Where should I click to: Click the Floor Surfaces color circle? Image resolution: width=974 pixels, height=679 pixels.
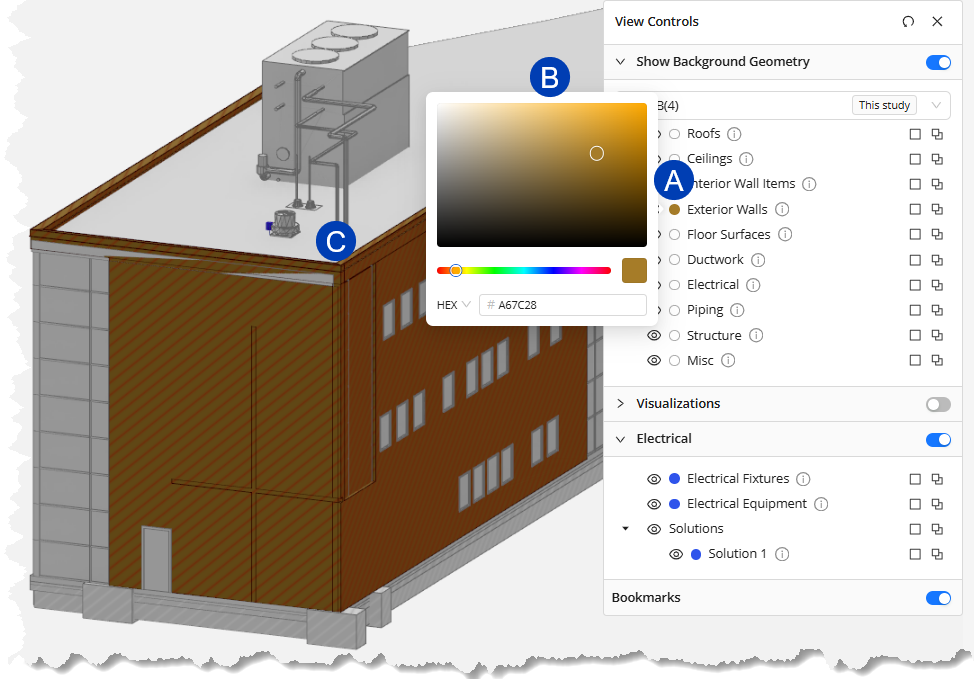pos(675,234)
